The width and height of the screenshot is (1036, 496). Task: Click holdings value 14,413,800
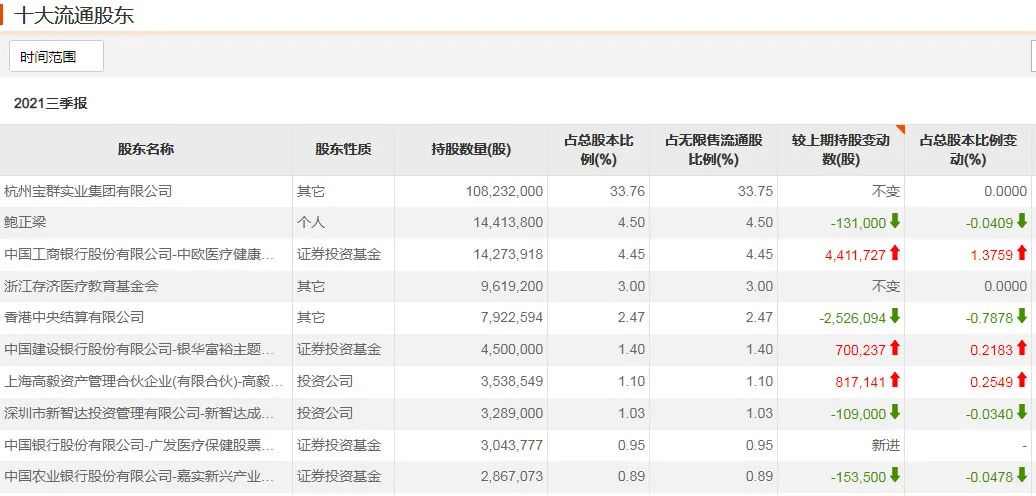click(x=508, y=223)
